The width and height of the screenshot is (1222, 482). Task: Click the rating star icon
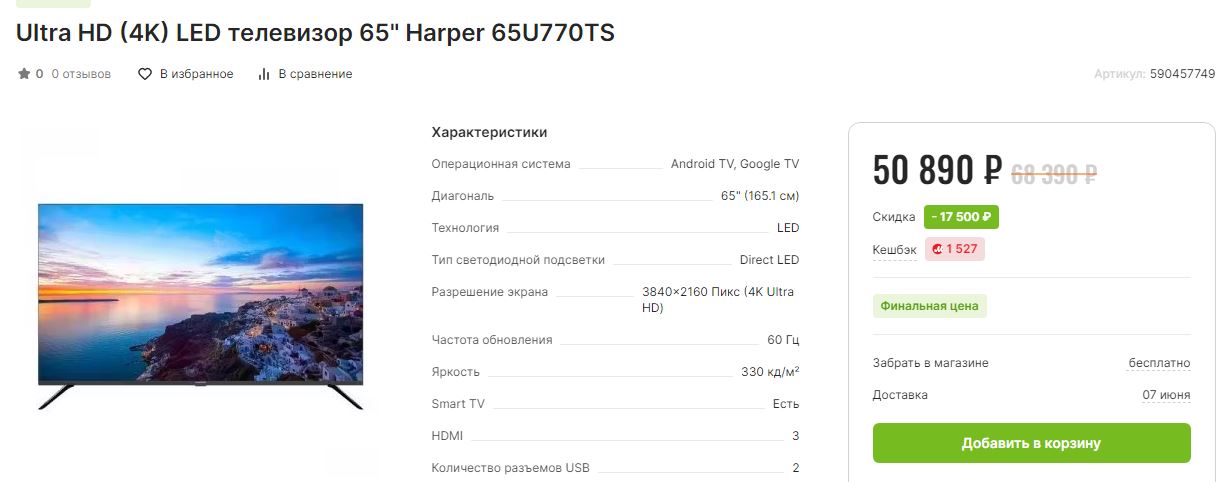pos(24,74)
